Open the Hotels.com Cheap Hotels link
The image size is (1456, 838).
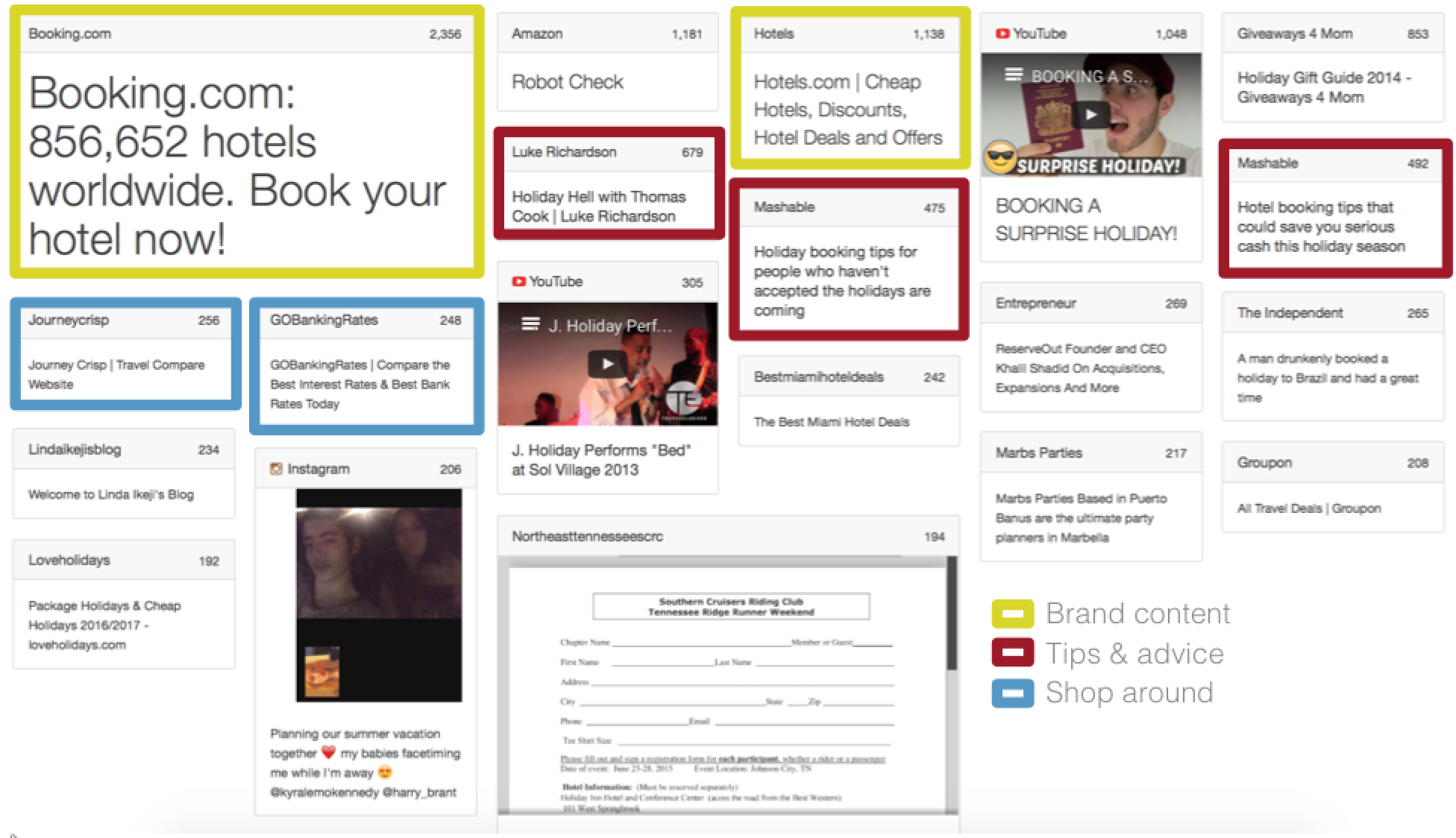(x=847, y=110)
